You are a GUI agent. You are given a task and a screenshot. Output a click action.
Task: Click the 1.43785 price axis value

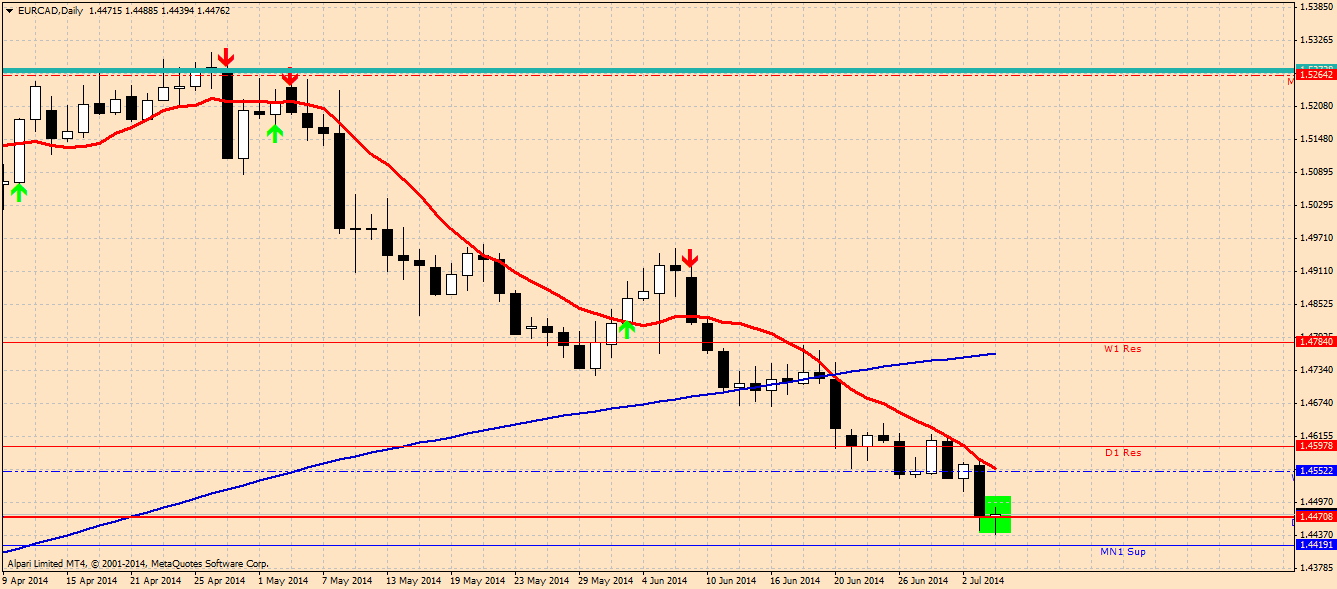[x=1315, y=568]
